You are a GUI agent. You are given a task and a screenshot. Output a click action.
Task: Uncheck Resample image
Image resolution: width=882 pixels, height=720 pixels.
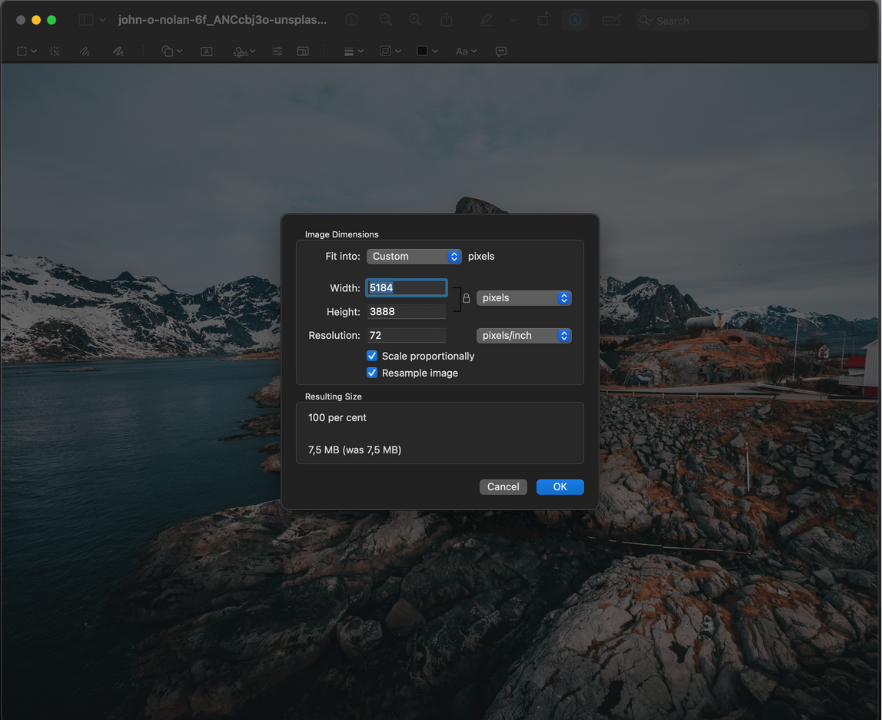point(372,372)
